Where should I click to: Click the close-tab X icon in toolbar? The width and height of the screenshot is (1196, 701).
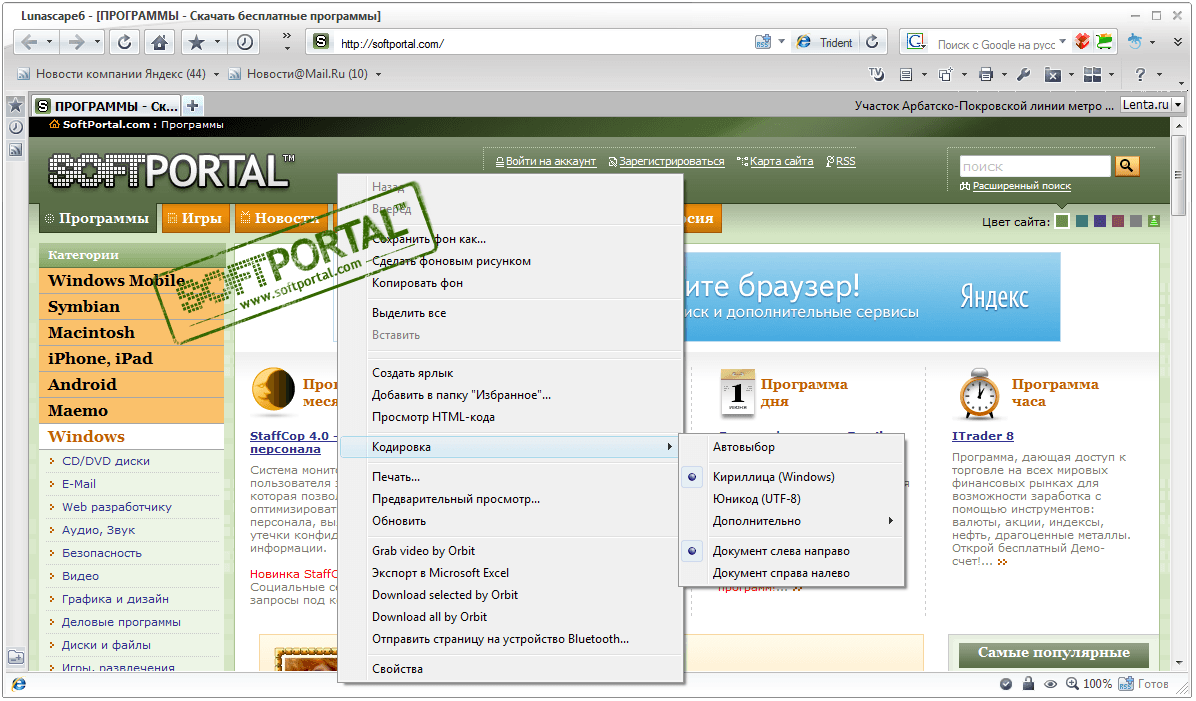pyautogui.click(x=1053, y=74)
